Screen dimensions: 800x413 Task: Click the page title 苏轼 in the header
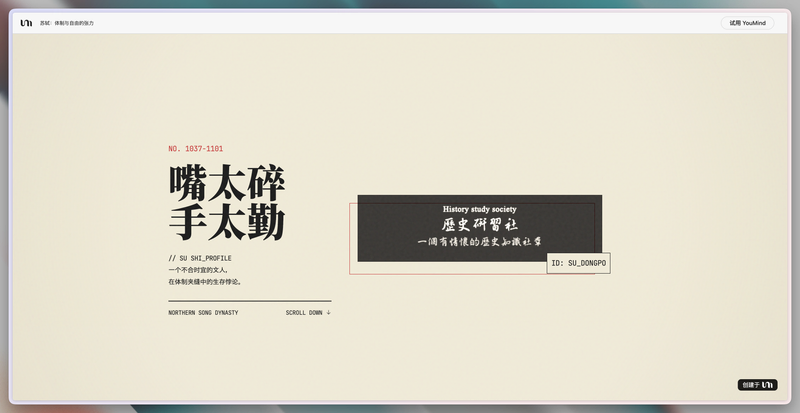[x=45, y=23]
